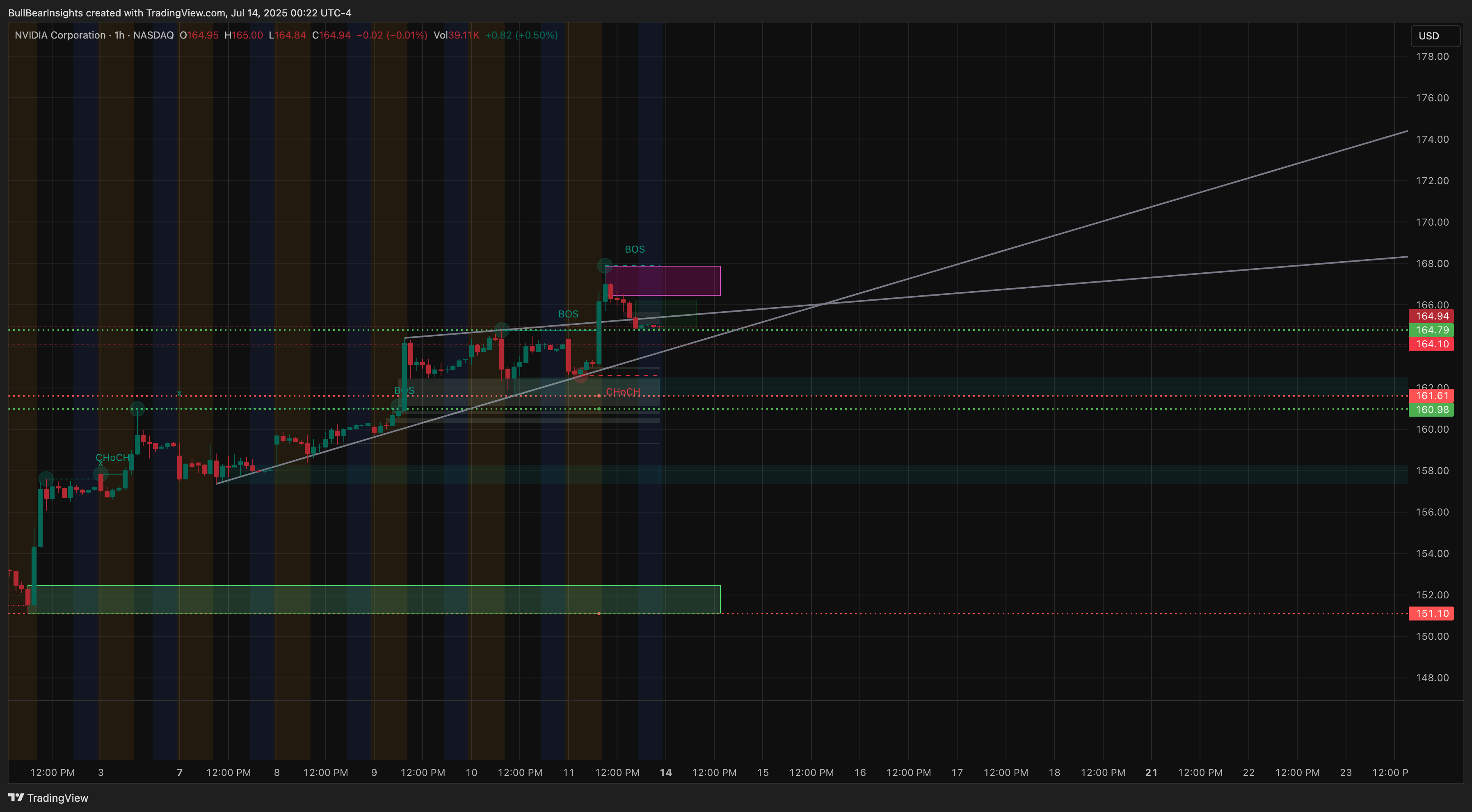This screenshot has width=1472, height=812.
Task: Click the bold date 21 on time axis
Action: (1152, 773)
